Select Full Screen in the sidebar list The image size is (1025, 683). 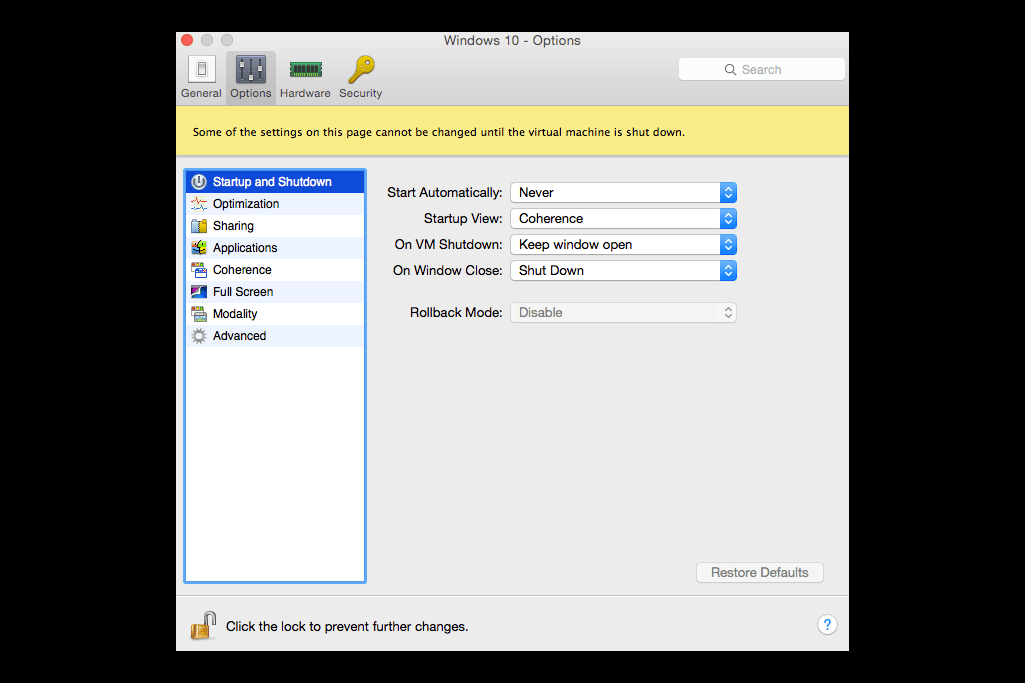pyautogui.click(x=275, y=292)
